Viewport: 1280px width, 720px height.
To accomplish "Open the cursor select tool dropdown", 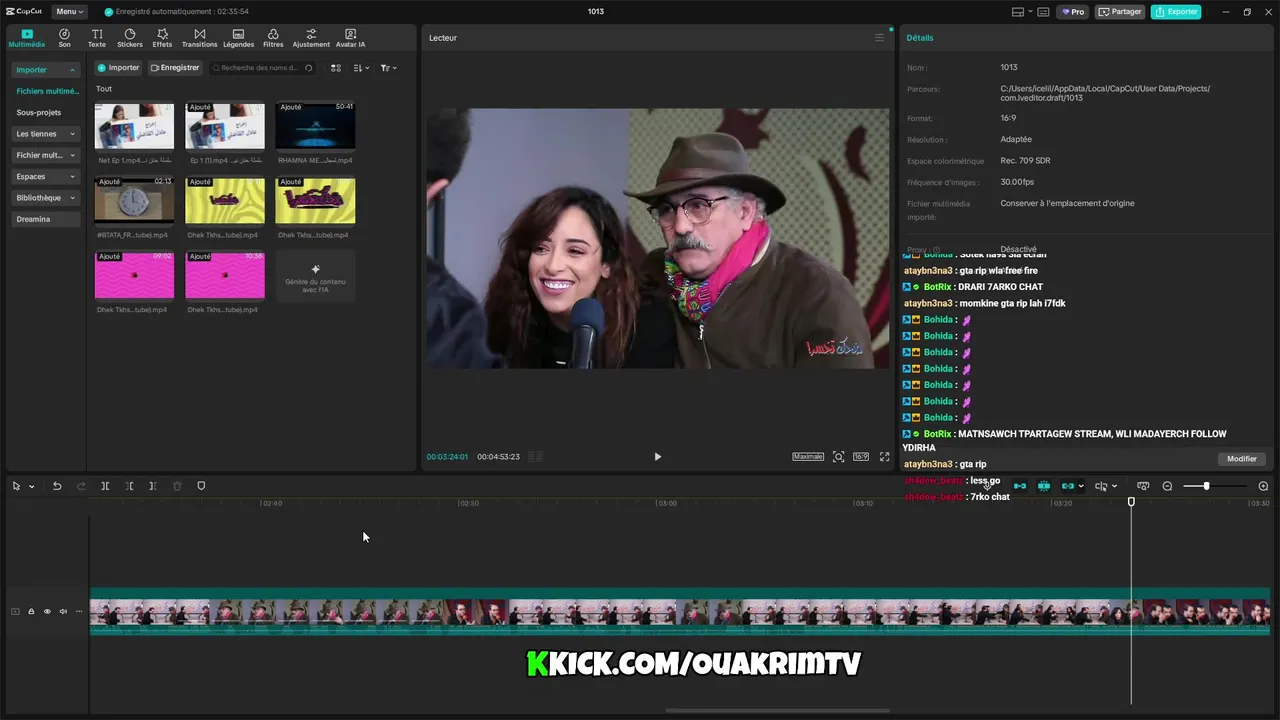I will click(x=32, y=486).
